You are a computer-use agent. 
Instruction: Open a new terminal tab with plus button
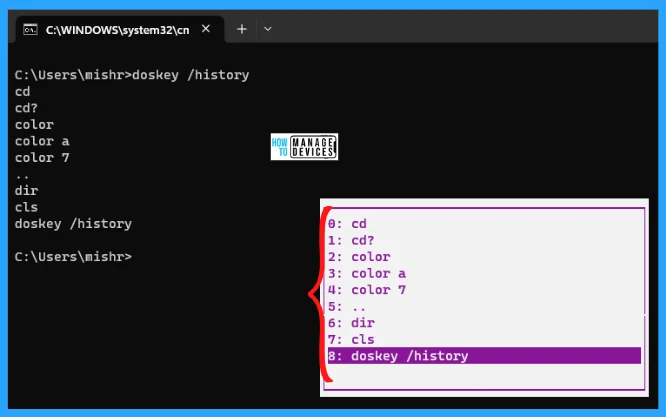pyautogui.click(x=242, y=29)
